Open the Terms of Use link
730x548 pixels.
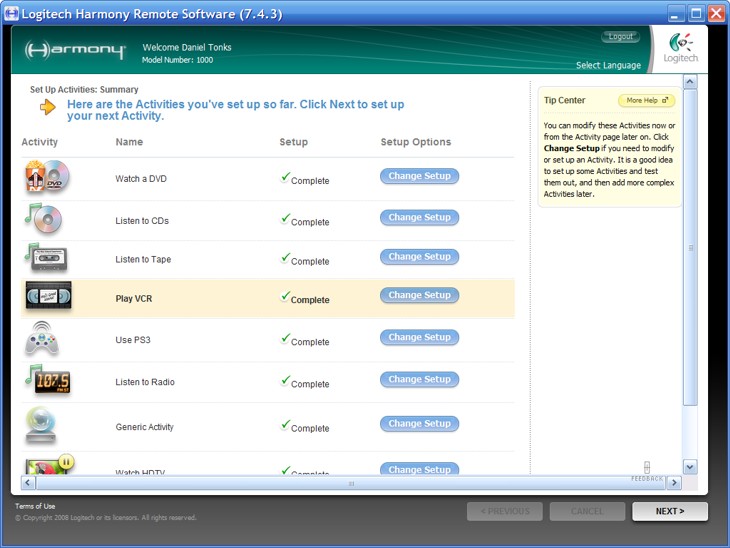(x=35, y=506)
